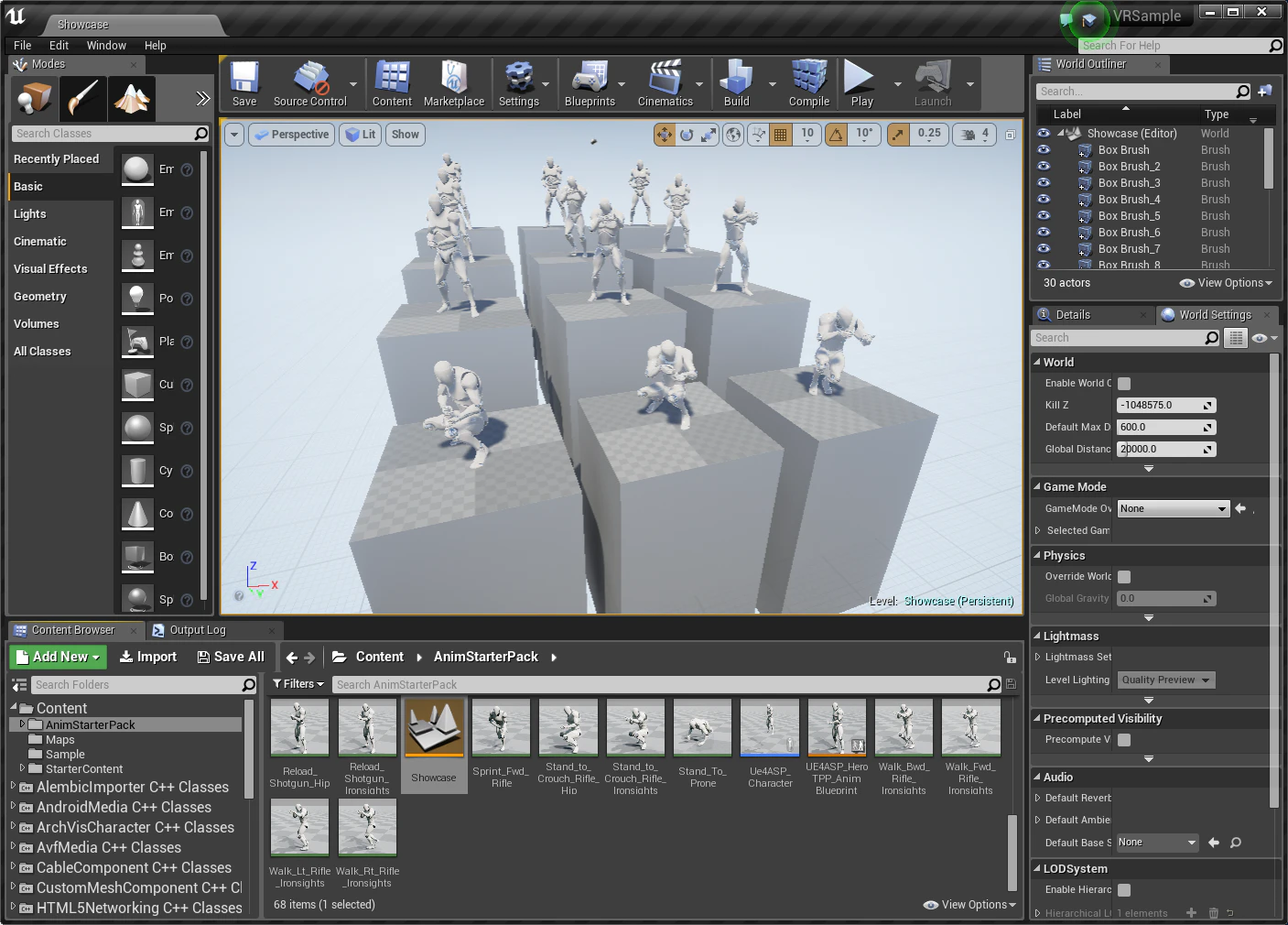This screenshot has width=1288, height=925.
Task: Check the Override World Gravity checkbox
Action: [x=1124, y=577]
